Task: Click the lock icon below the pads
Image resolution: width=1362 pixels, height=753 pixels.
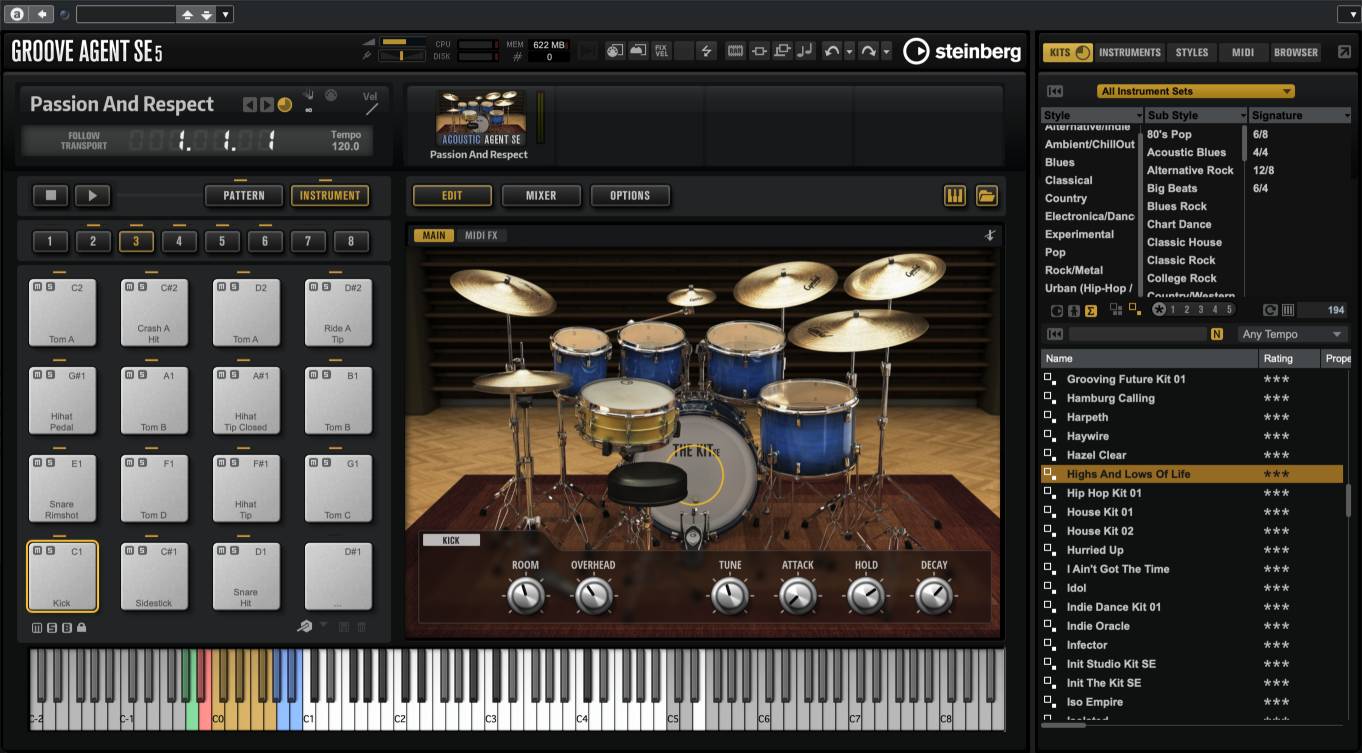Action: click(x=81, y=628)
